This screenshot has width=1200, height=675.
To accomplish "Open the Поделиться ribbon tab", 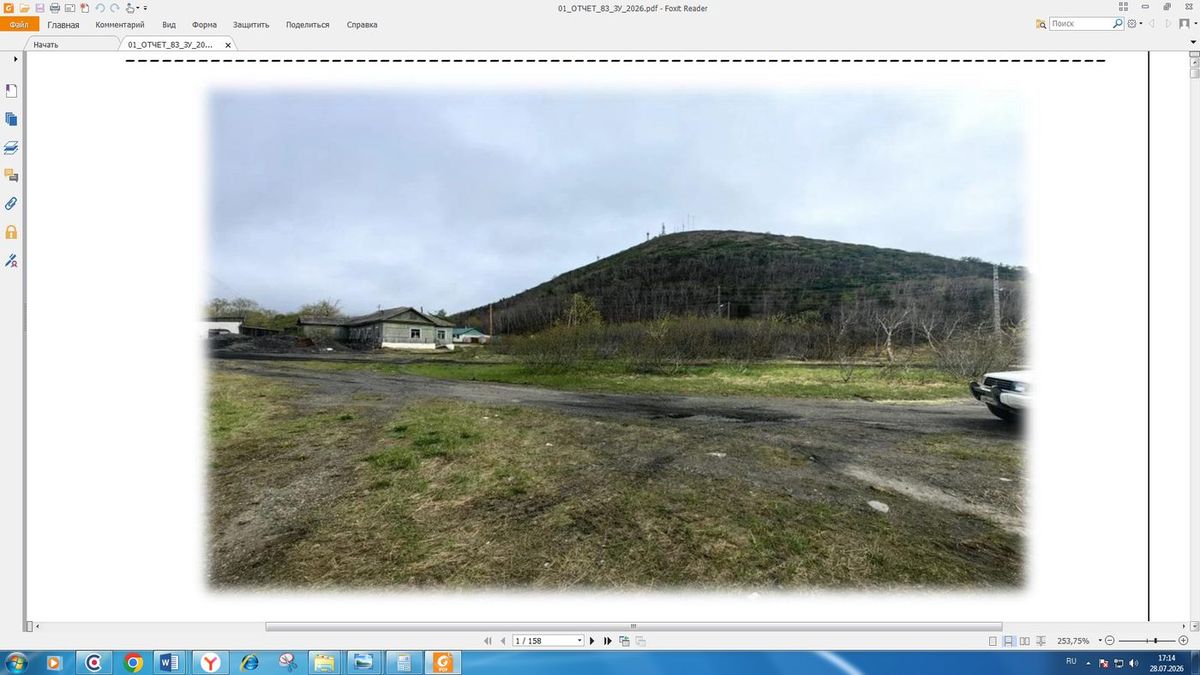I will tap(307, 24).
